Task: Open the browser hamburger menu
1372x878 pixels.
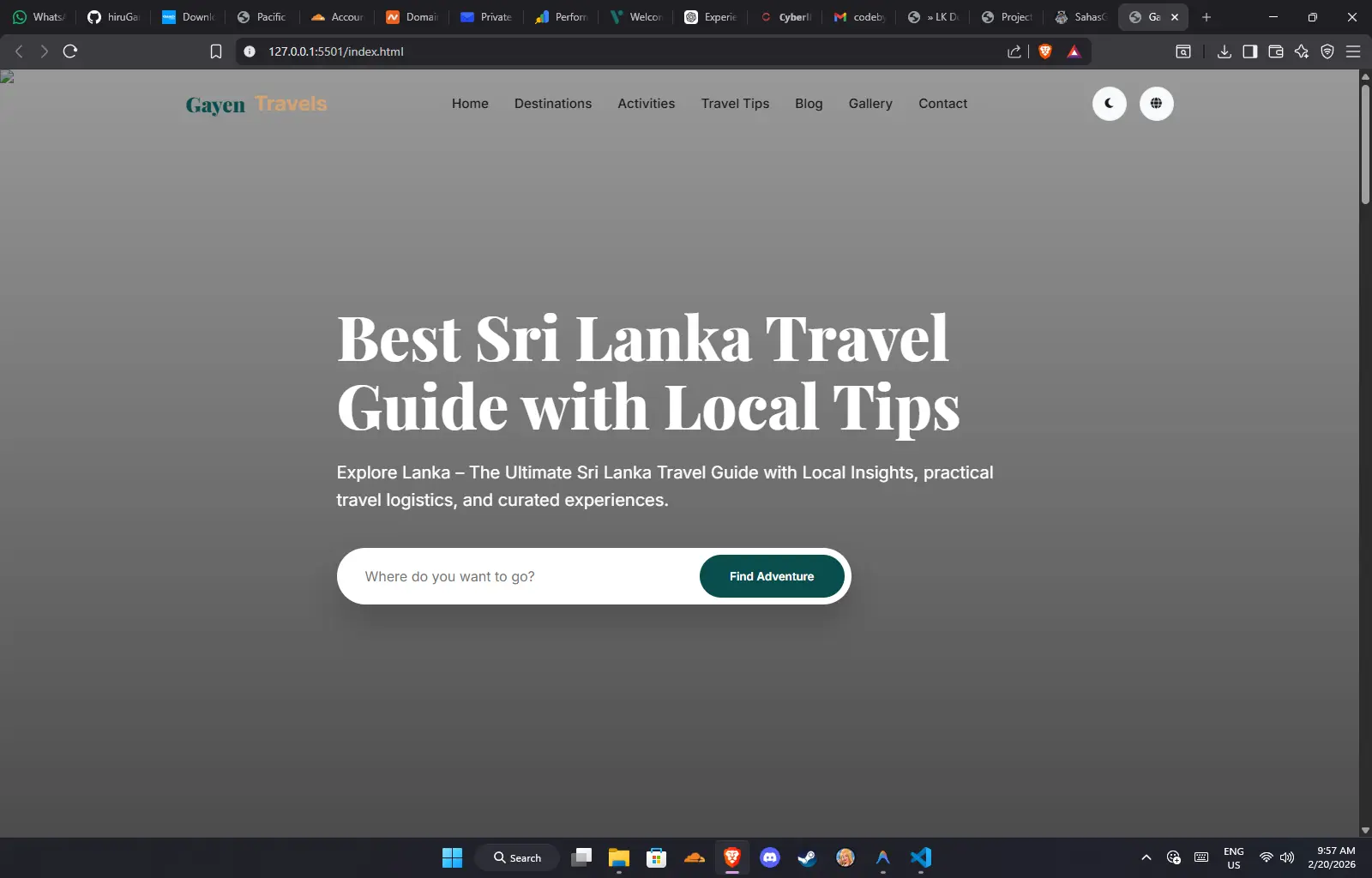Action: pyautogui.click(x=1353, y=51)
